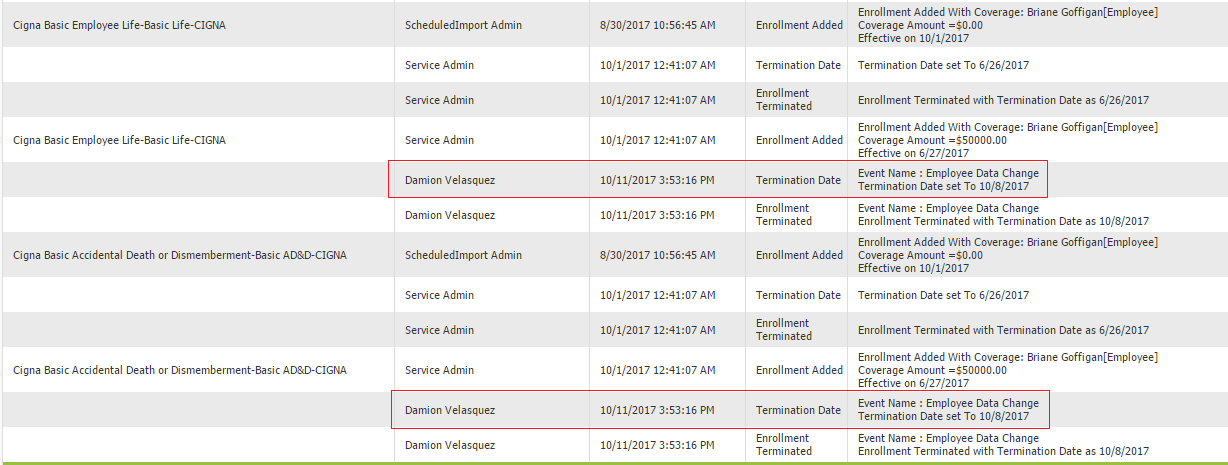This screenshot has width=1228, height=465.
Task: Click the second Cigna Basic Employee Life-Basic Life-CIGNA cell
Action: click(119, 140)
